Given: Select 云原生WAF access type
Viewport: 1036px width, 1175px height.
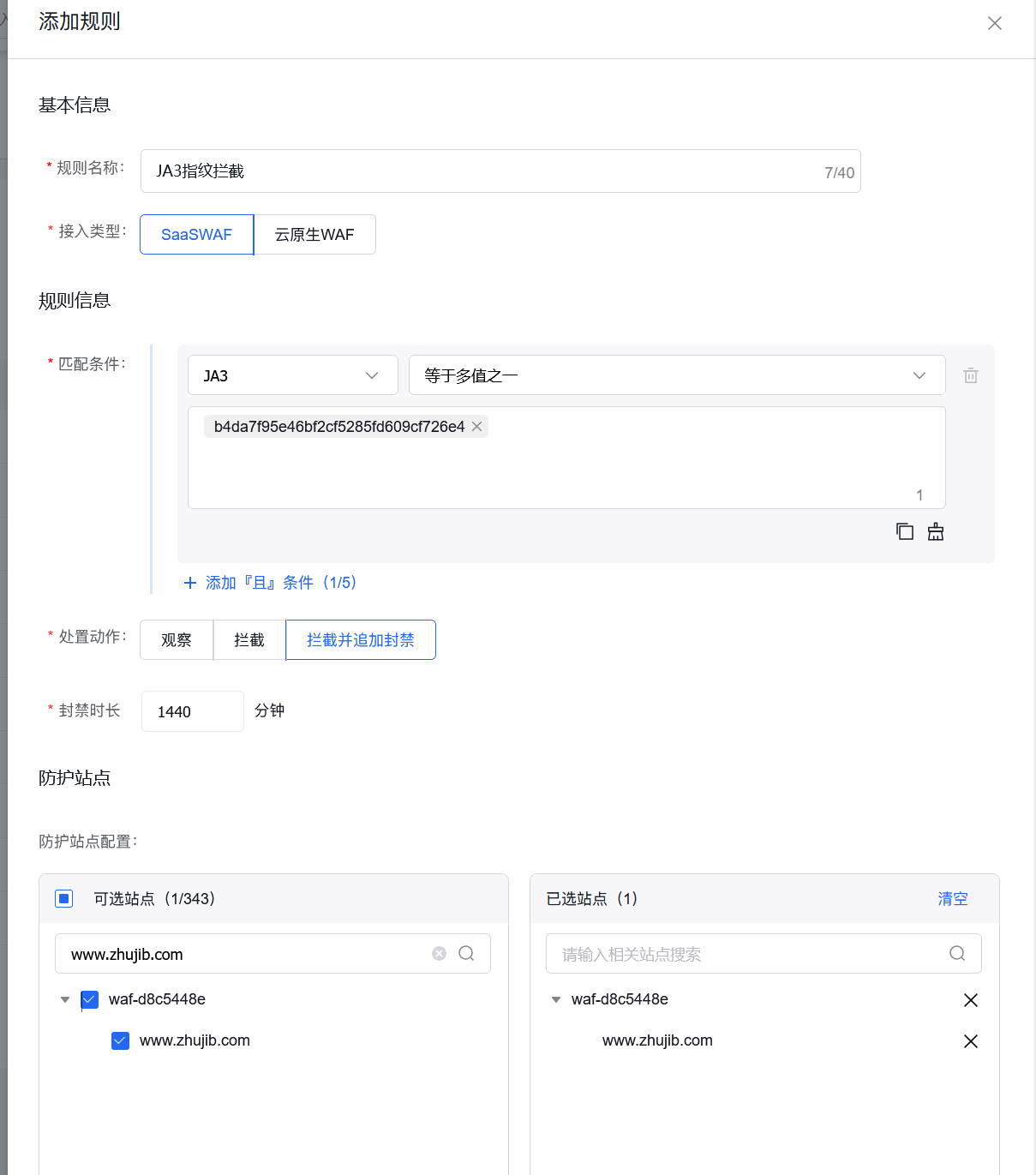Looking at the screenshot, I should (x=314, y=235).
